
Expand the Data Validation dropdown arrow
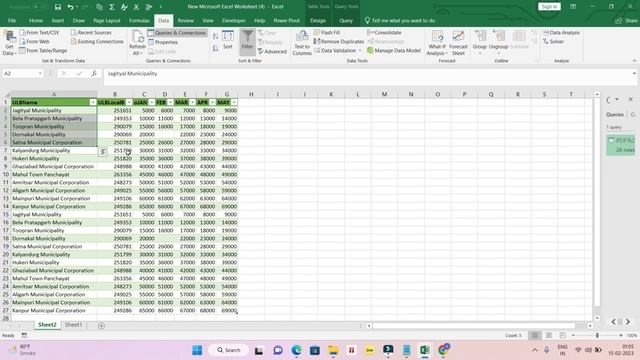pos(360,51)
